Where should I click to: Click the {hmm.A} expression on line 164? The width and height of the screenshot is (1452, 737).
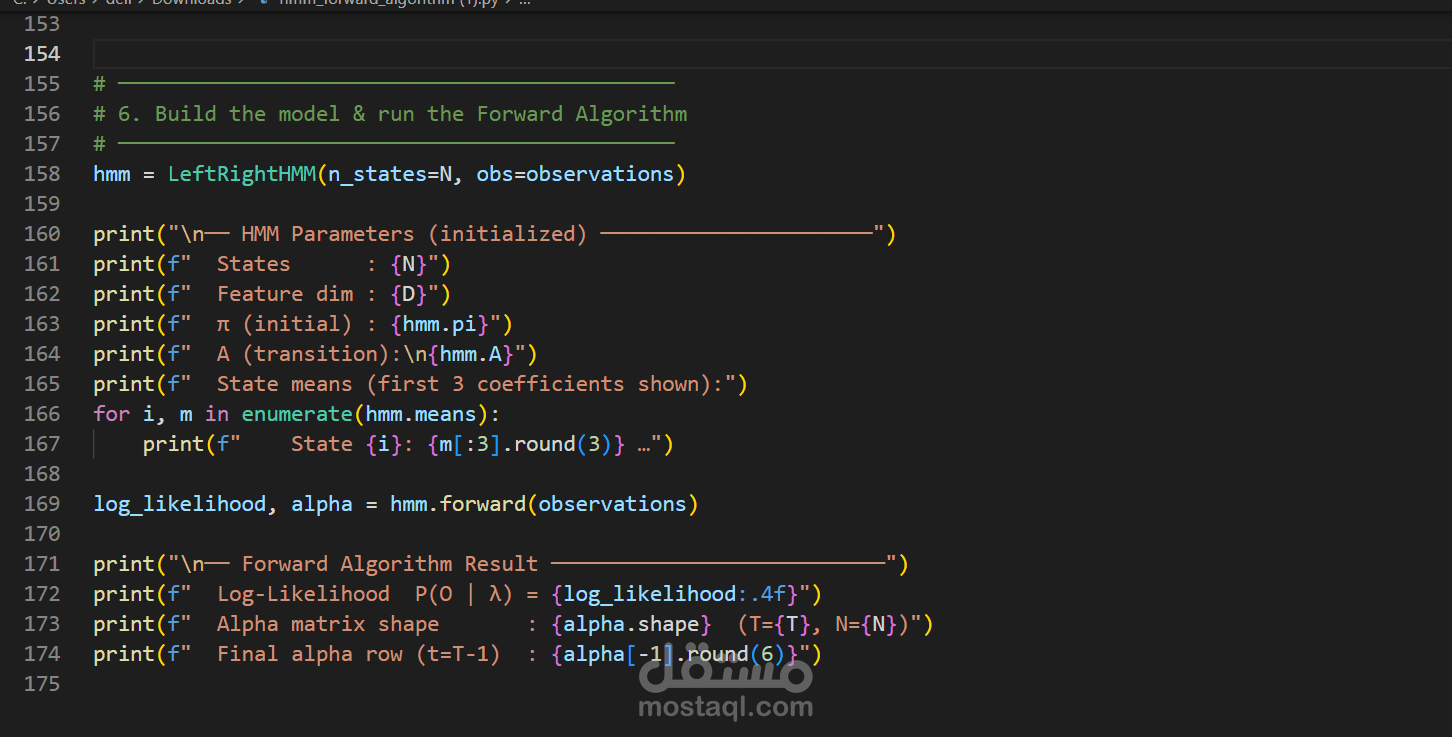pos(470,354)
